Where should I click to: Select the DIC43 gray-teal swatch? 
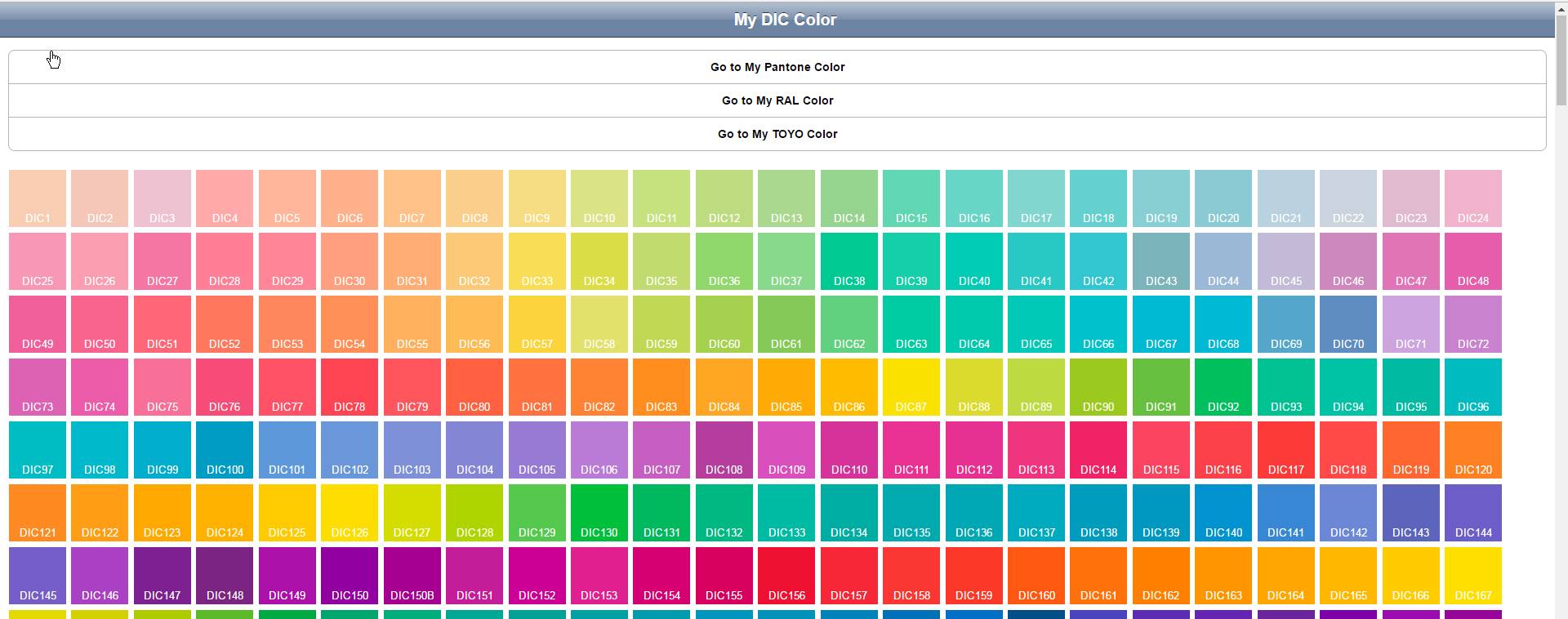(1161, 261)
